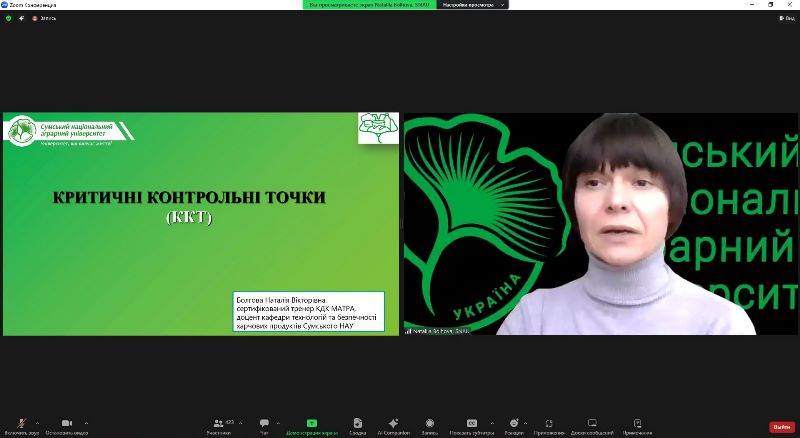Click the green Share Screen icon
Screen dimensions: 800x438
tap(311, 423)
